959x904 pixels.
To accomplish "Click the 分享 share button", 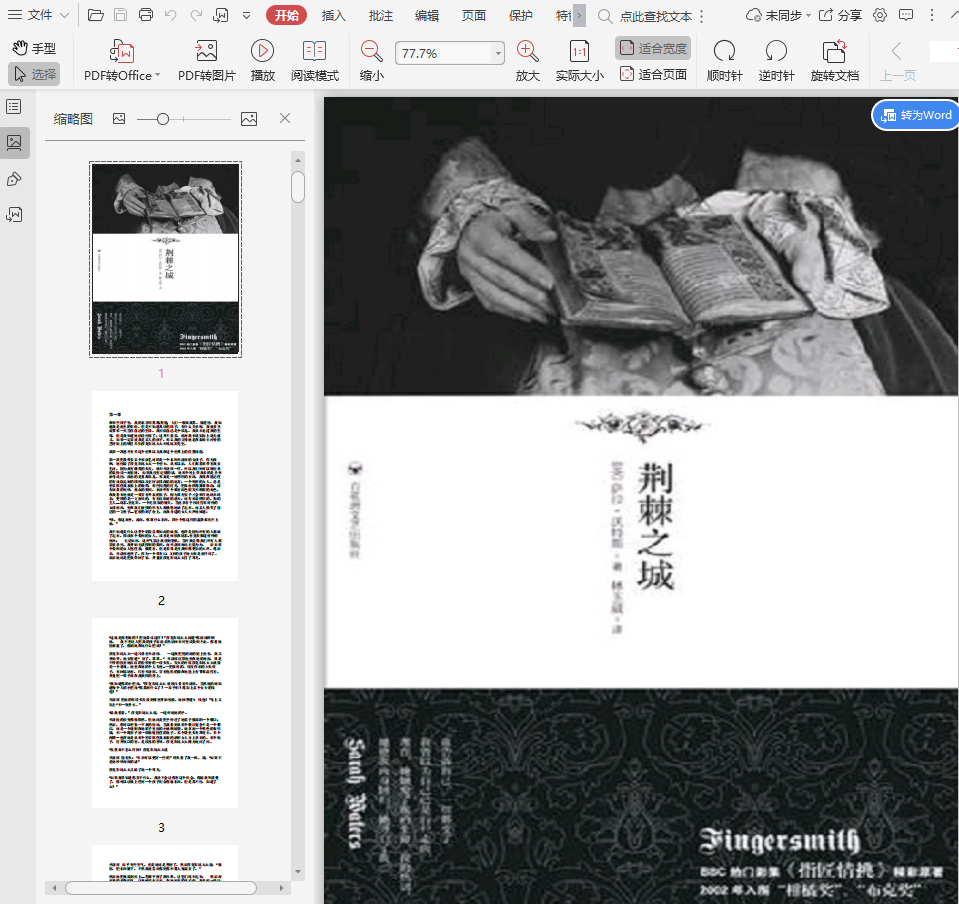I will [x=840, y=15].
